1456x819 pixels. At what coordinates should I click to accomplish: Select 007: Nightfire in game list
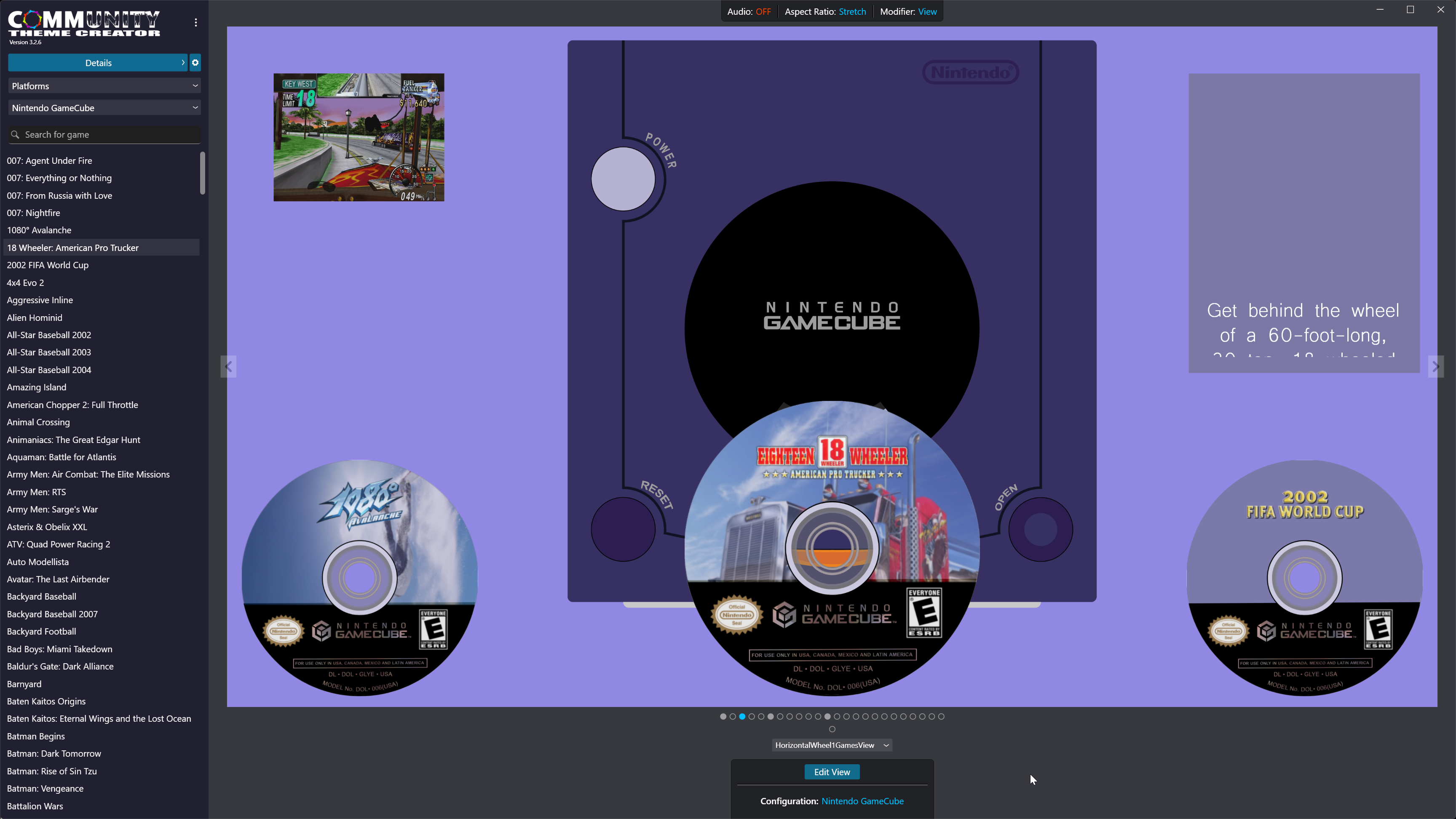point(33,213)
